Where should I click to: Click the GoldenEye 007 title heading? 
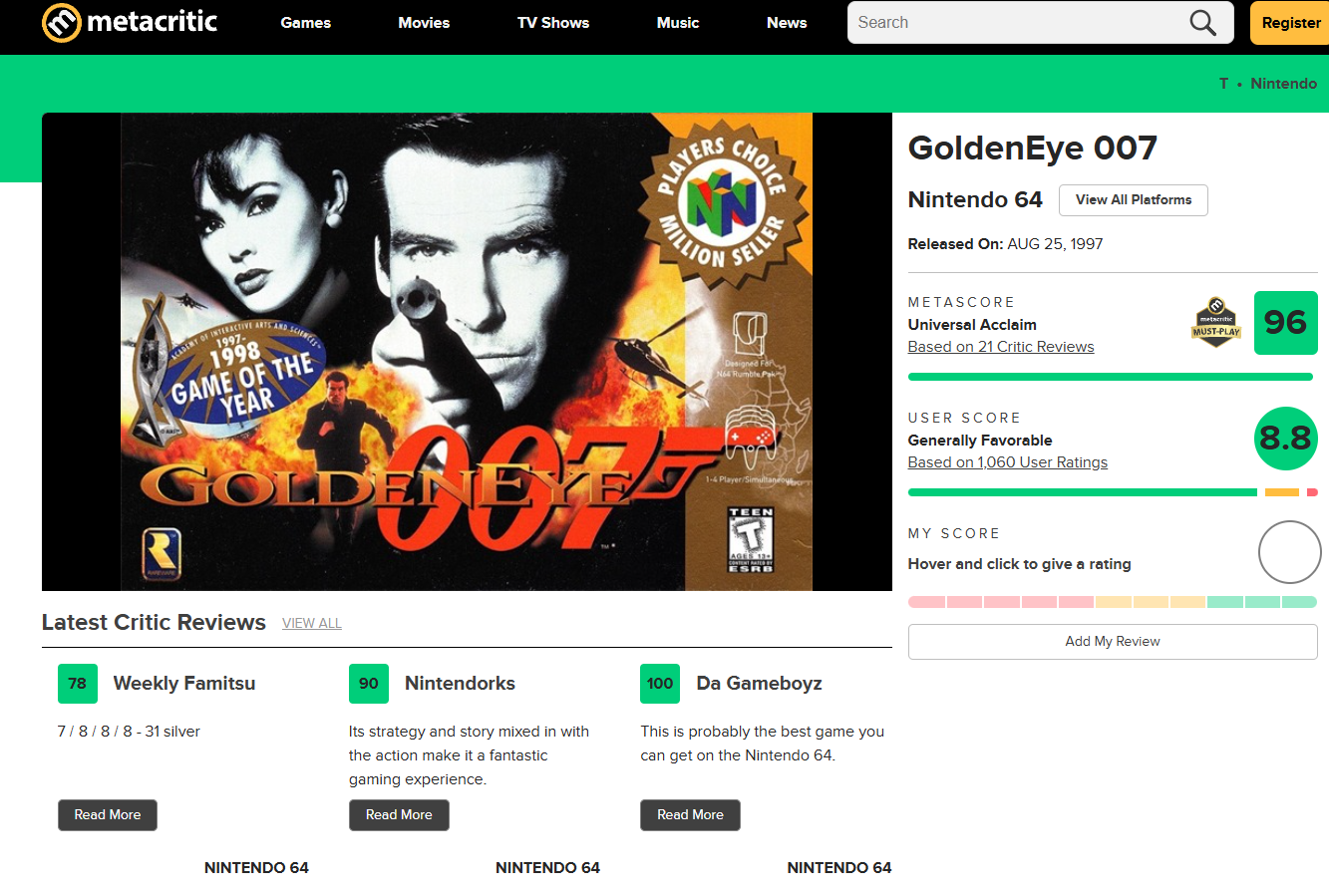point(1033,149)
